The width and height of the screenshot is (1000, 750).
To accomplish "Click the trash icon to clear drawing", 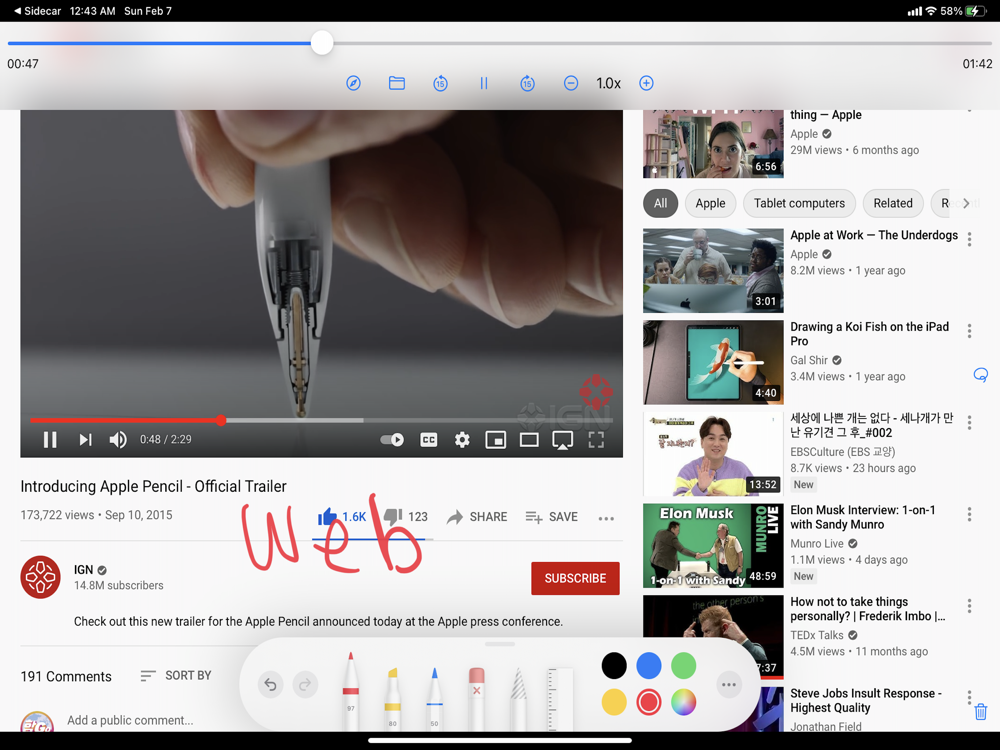I will 981,711.
